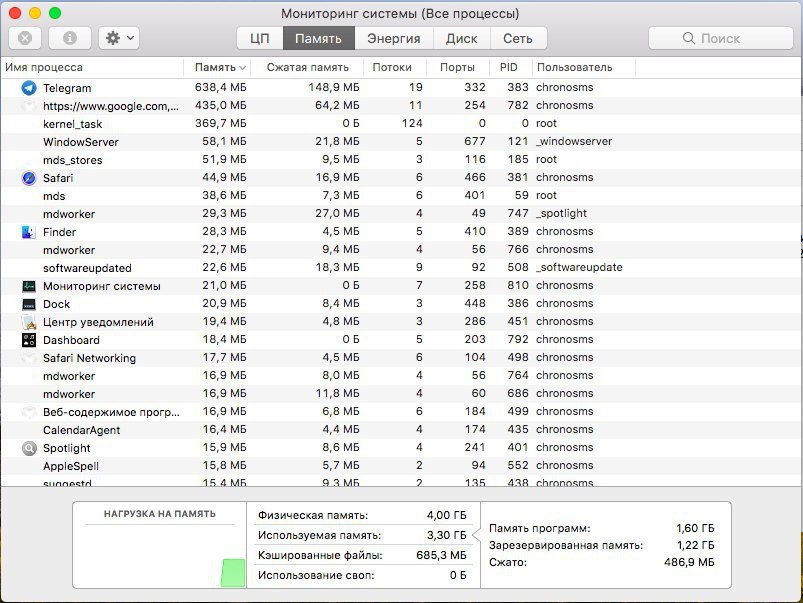
Task: Select mdworker row with PID 766
Action: click(401, 249)
